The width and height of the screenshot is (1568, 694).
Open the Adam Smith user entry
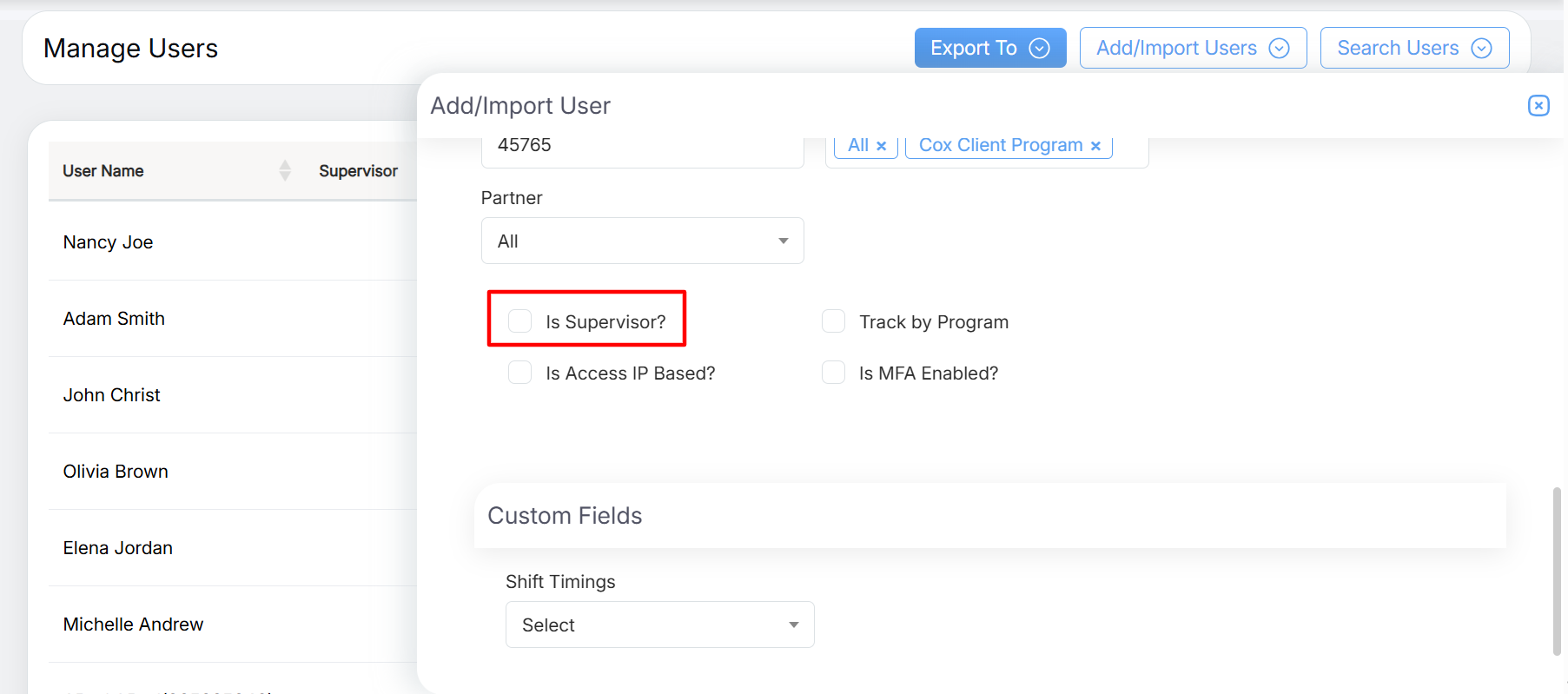114,319
